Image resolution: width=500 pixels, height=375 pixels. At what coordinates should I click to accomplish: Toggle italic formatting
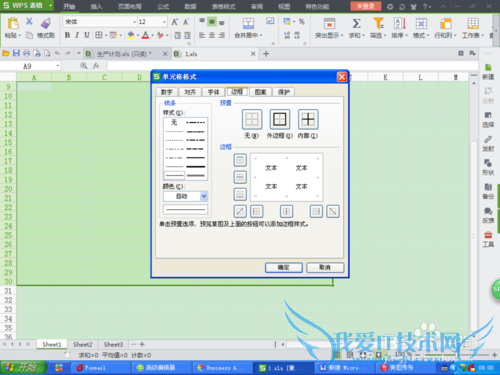[x=77, y=35]
